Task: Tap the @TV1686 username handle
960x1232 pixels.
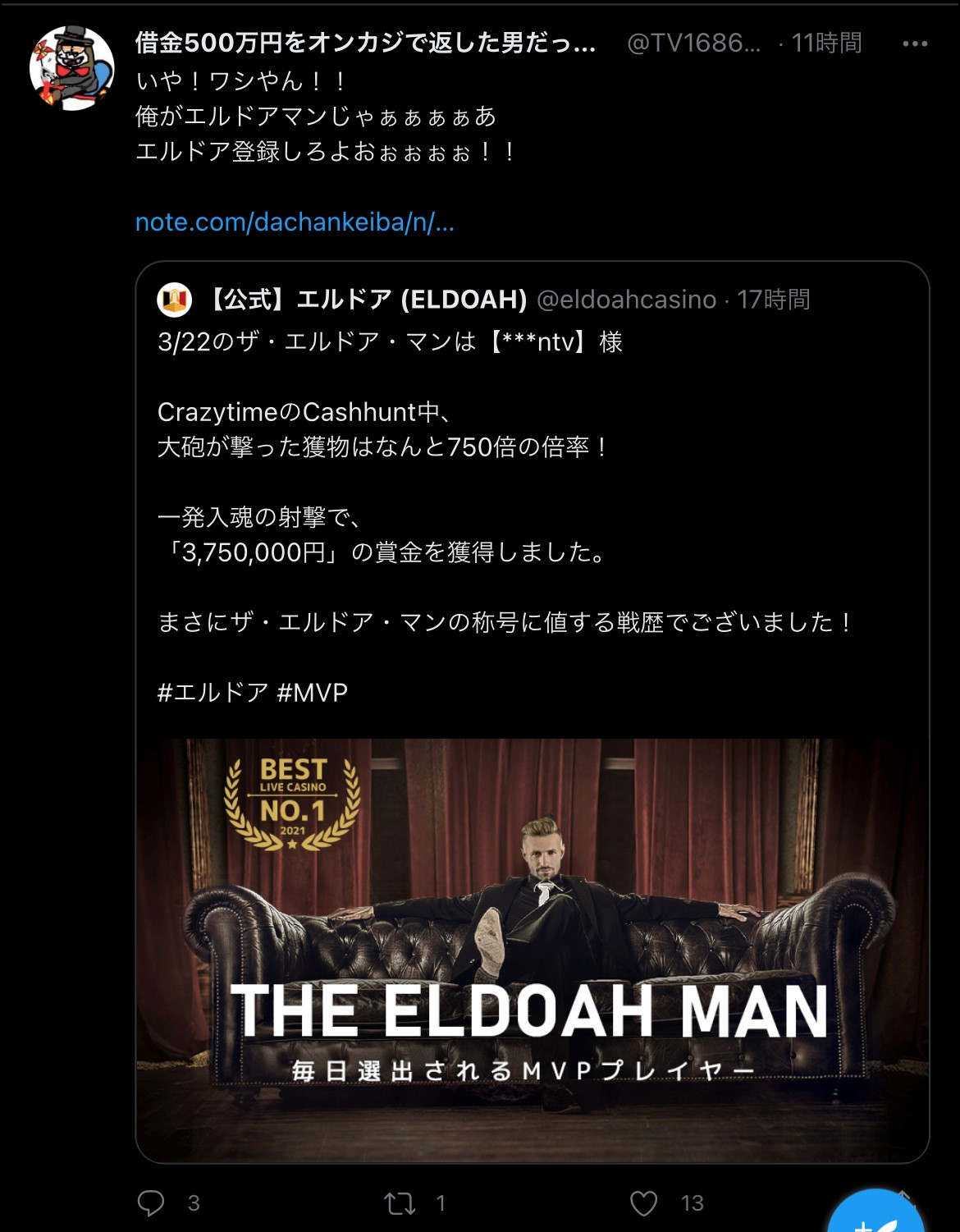Action: pos(693,43)
